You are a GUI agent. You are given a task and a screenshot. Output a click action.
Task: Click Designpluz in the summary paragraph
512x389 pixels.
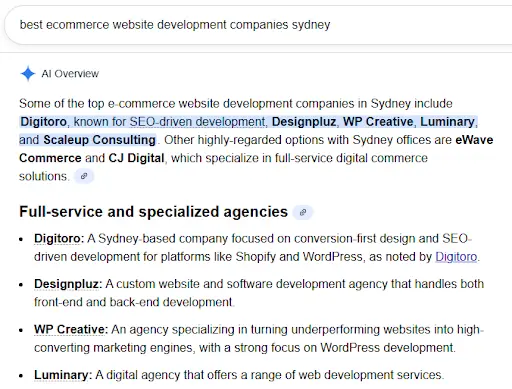pyautogui.click(x=304, y=122)
